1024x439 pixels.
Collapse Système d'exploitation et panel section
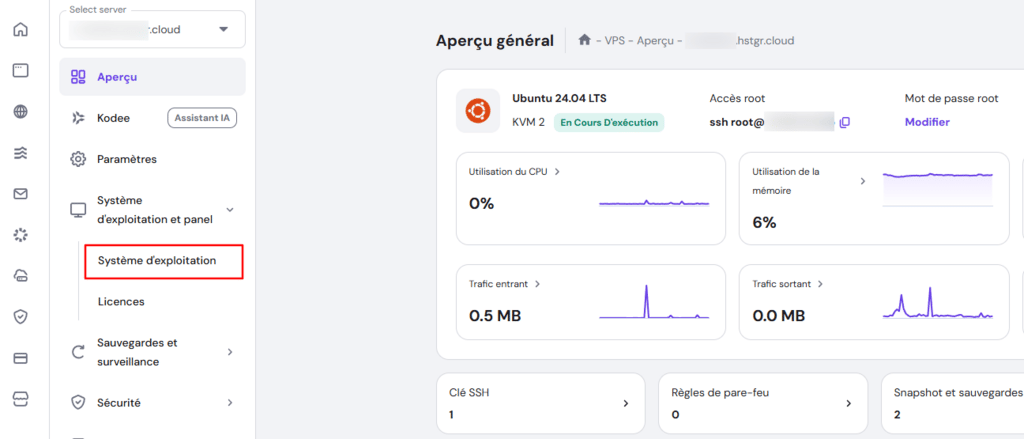tap(229, 210)
